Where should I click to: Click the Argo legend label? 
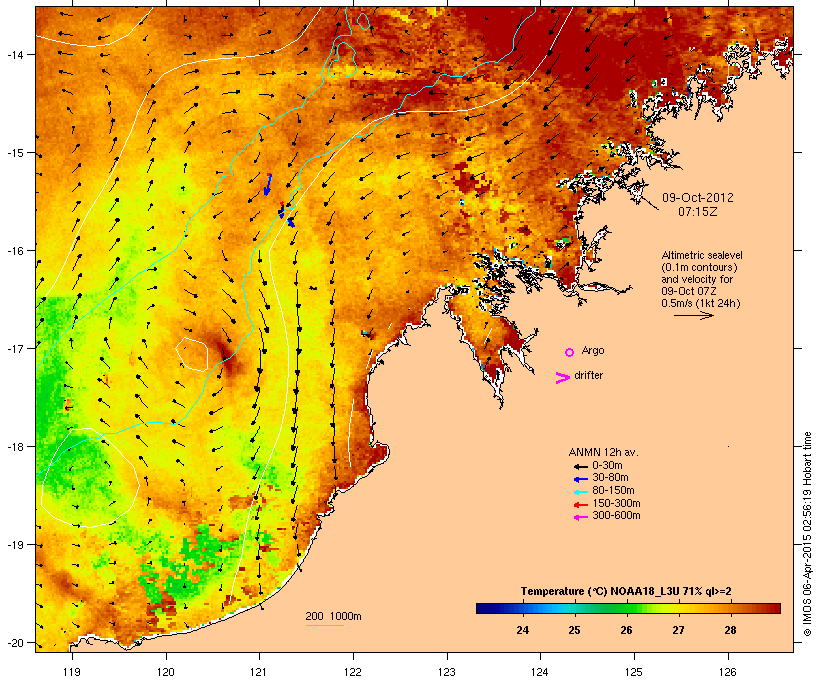[x=593, y=350]
